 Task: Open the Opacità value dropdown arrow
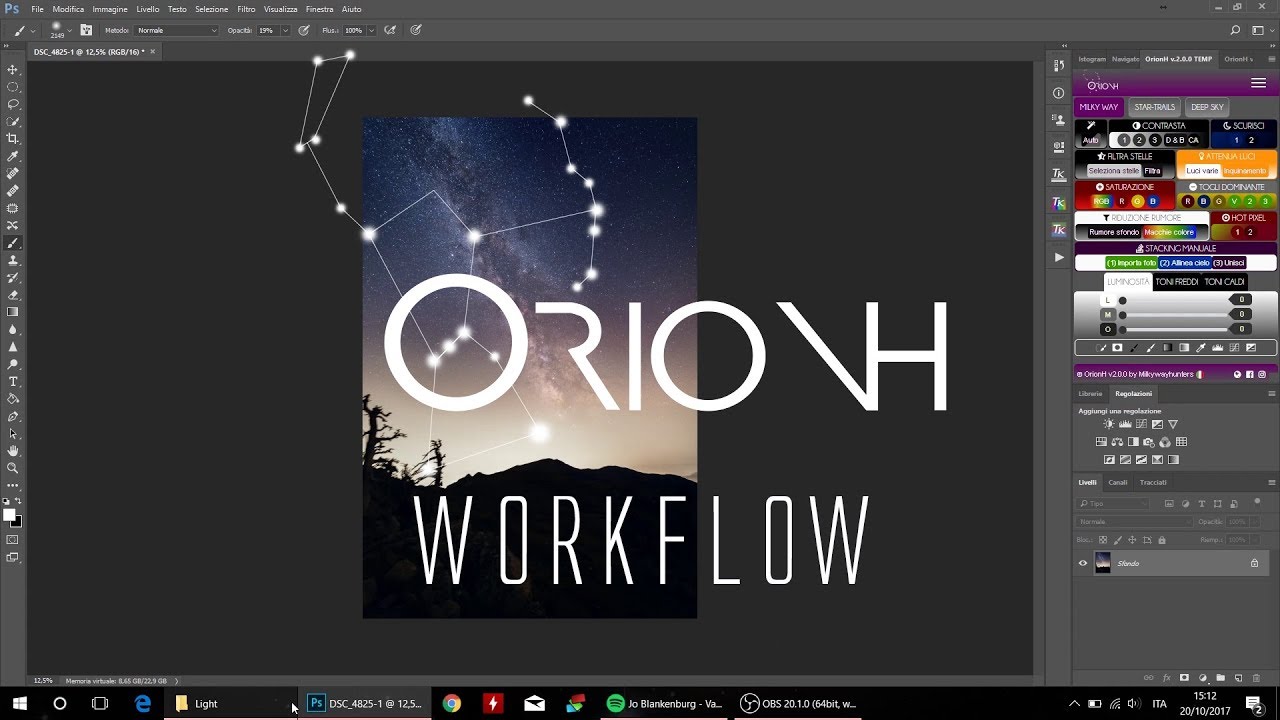pyautogui.click(x=284, y=31)
